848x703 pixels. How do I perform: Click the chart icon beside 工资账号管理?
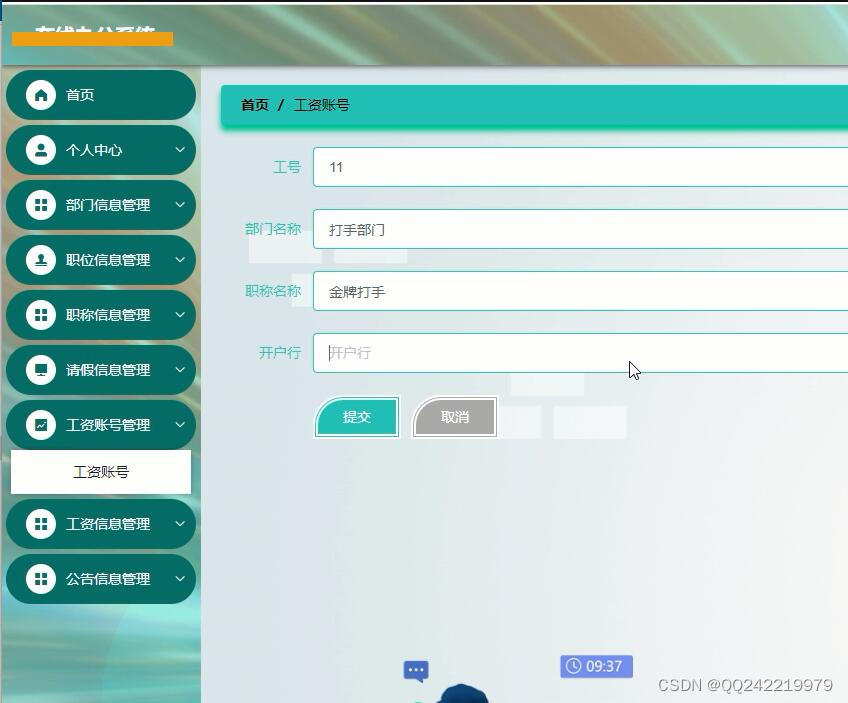coord(40,424)
